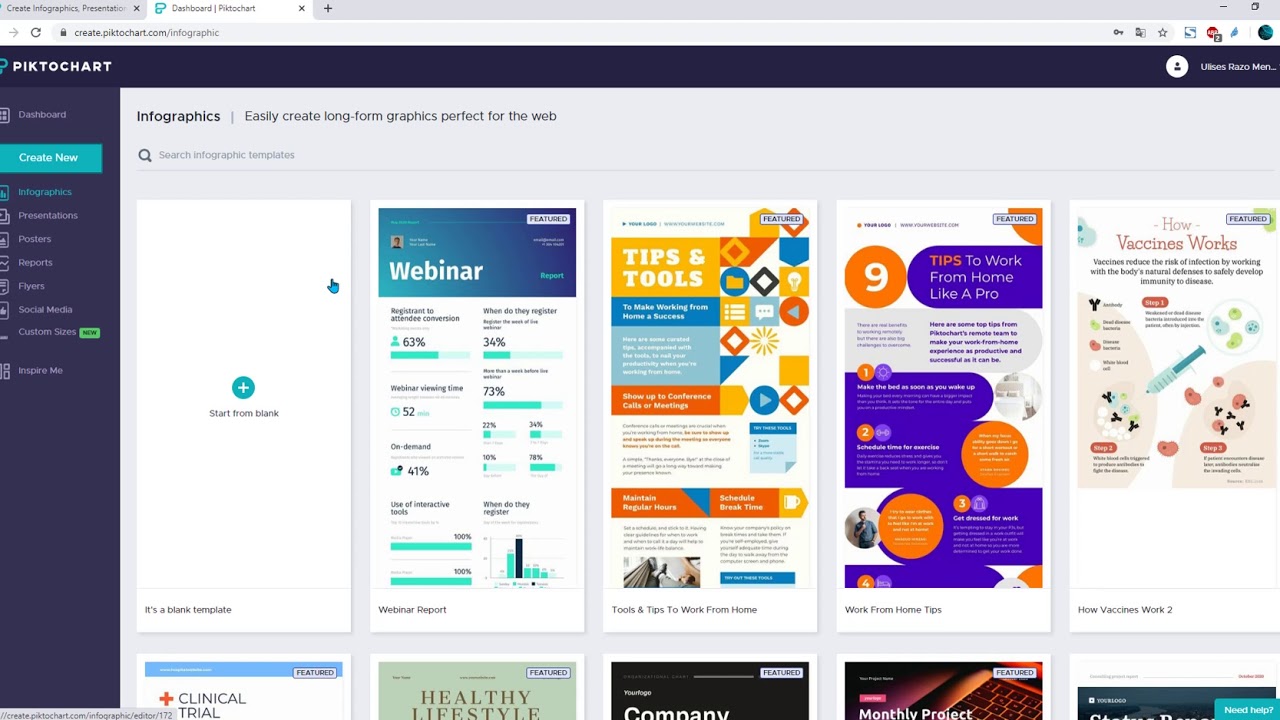Viewport: 1280px width, 720px height.
Task: Click the search magnifier icon
Action: tap(145, 155)
